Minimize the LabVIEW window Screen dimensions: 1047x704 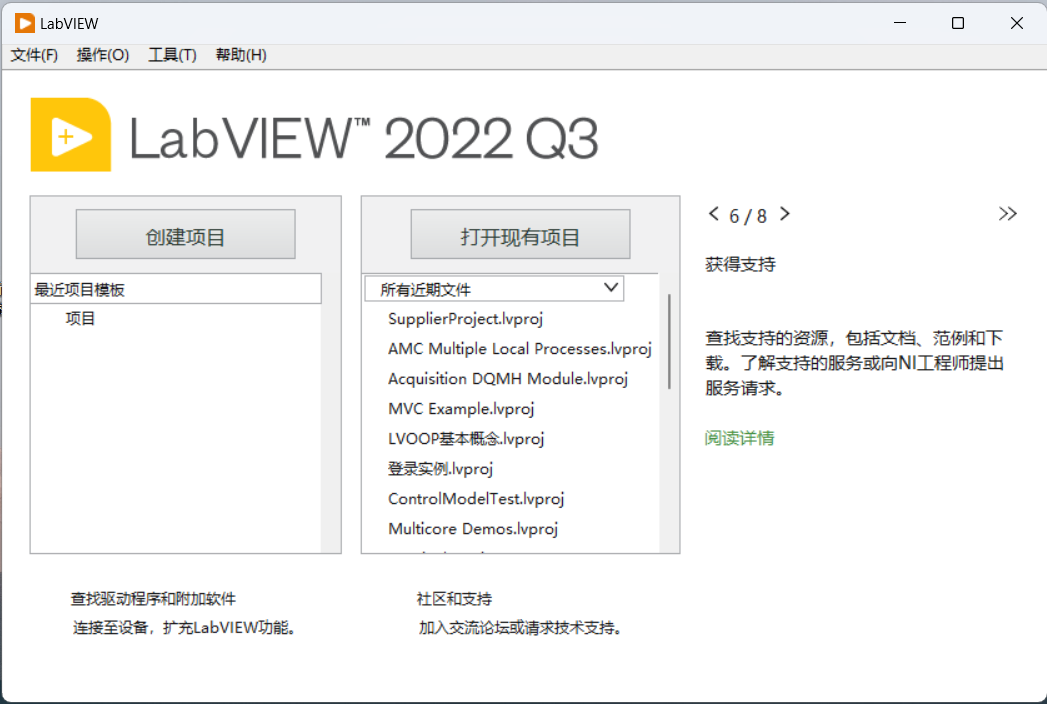click(900, 23)
